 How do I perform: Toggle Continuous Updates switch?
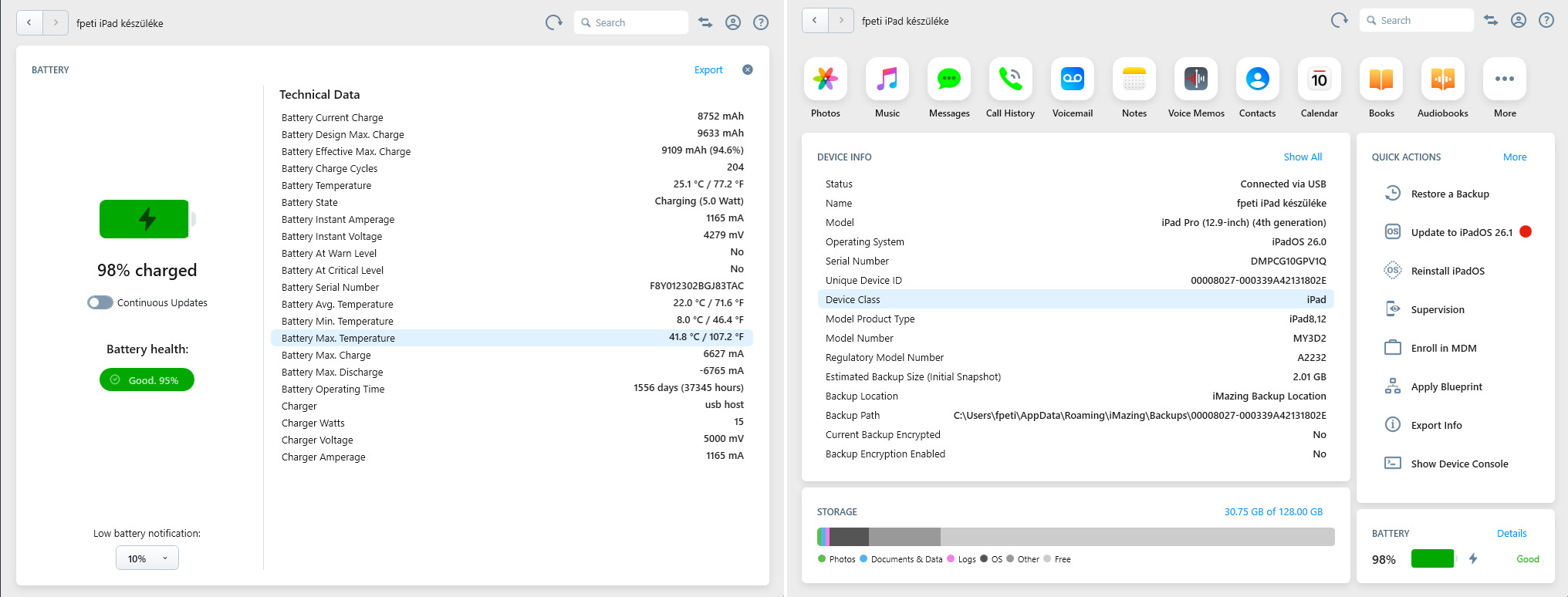100,303
